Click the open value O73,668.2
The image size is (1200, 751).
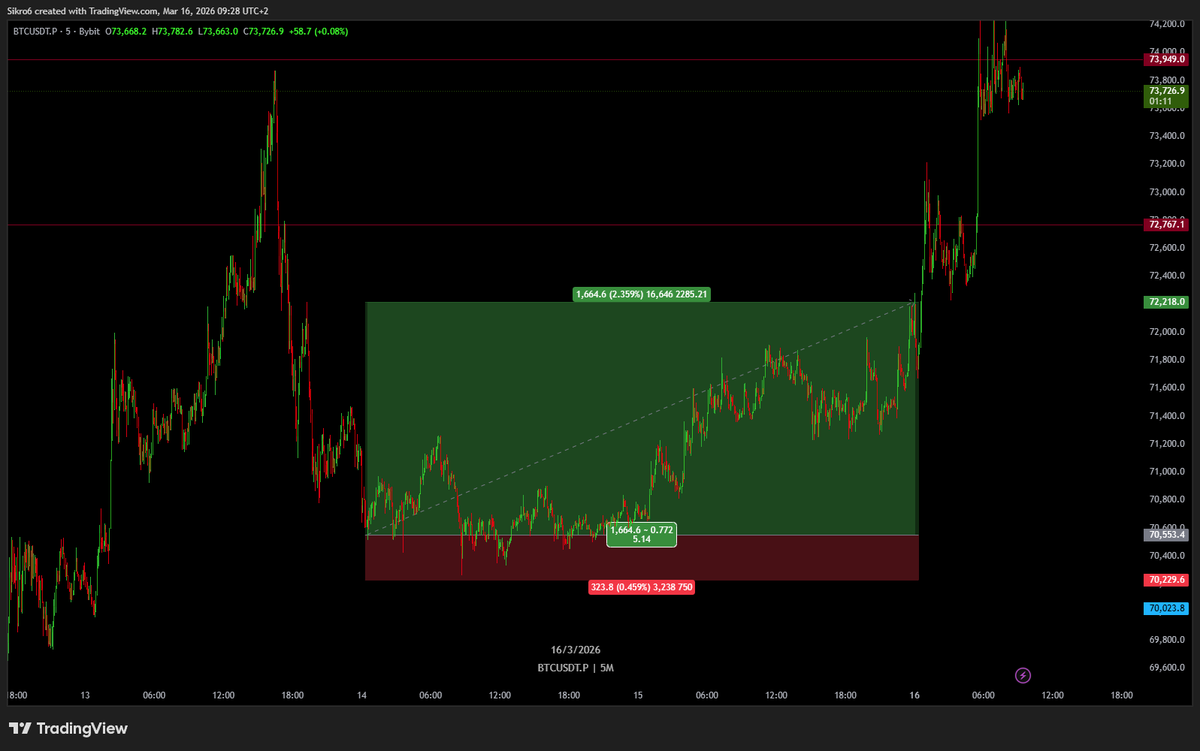(124, 31)
